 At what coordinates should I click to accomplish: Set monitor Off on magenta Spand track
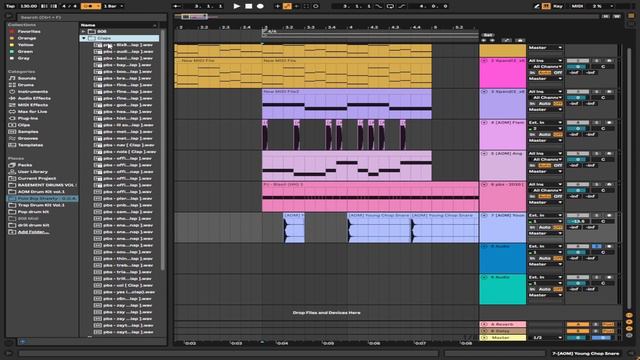tap(558, 73)
